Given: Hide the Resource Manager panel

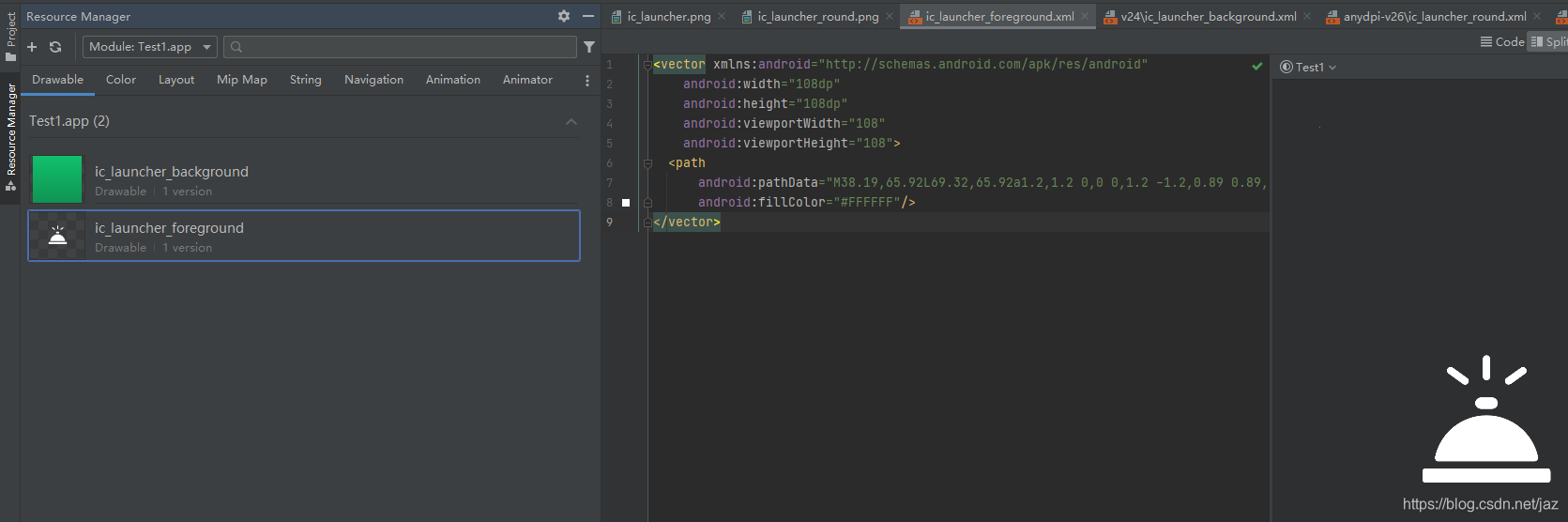Looking at the screenshot, I should [x=588, y=16].
